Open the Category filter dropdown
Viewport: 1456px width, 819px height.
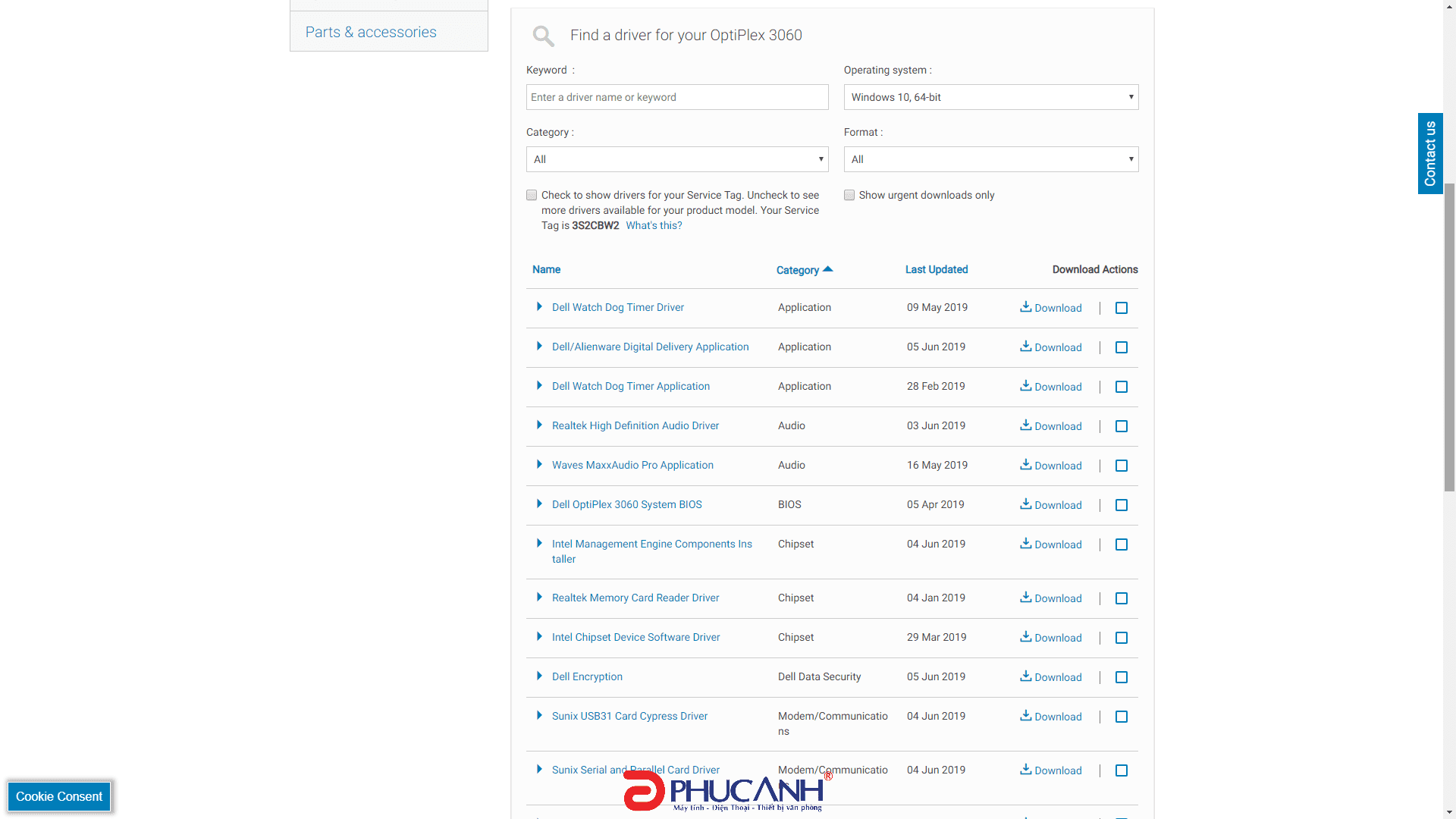pyautogui.click(x=677, y=159)
